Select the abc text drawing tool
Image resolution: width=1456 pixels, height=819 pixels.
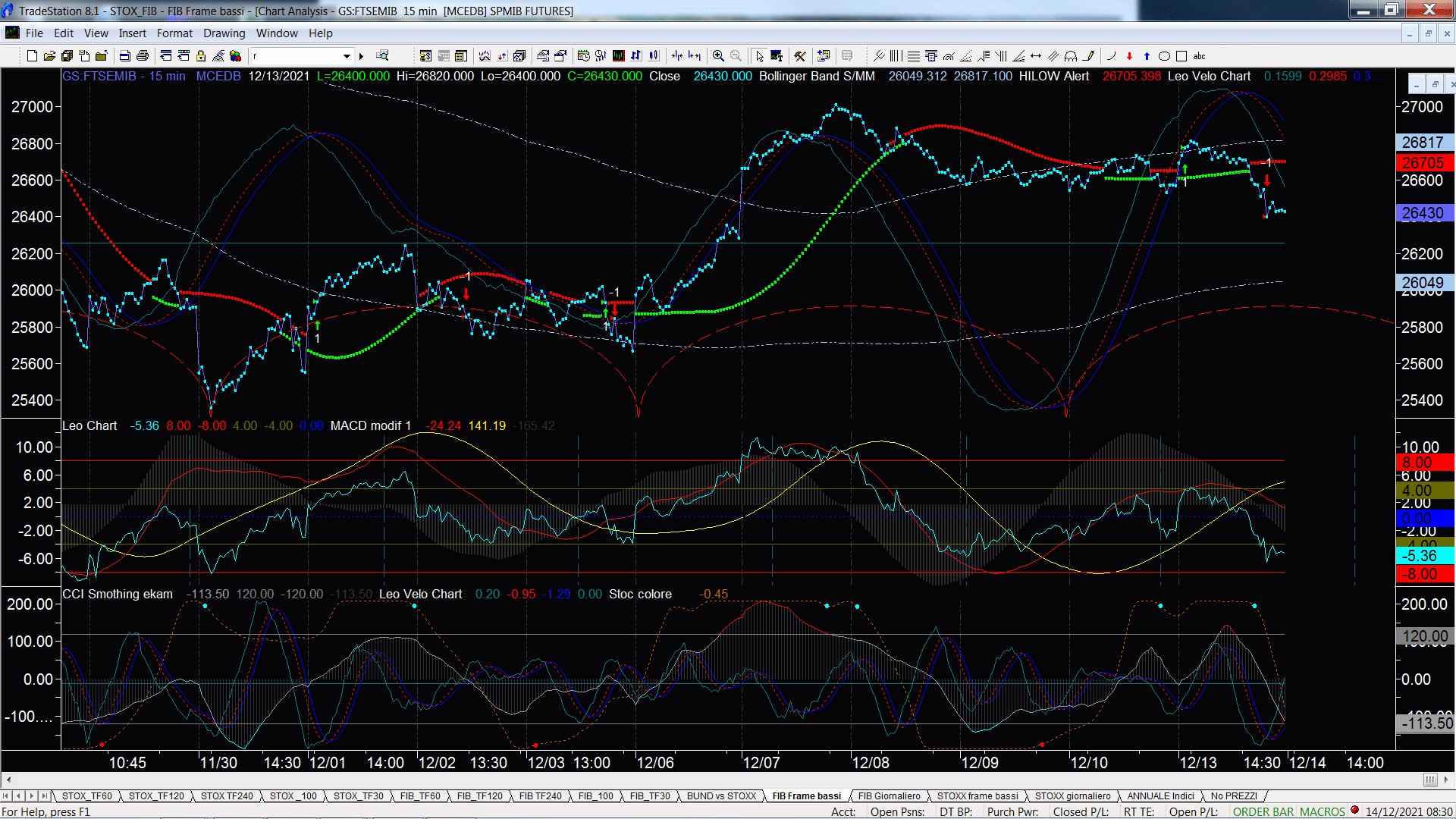[1199, 56]
